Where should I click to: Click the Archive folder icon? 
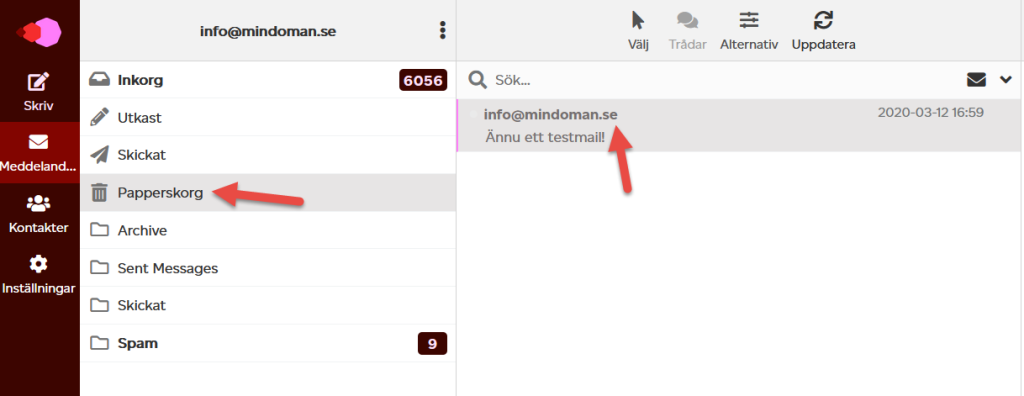pyautogui.click(x=99, y=231)
